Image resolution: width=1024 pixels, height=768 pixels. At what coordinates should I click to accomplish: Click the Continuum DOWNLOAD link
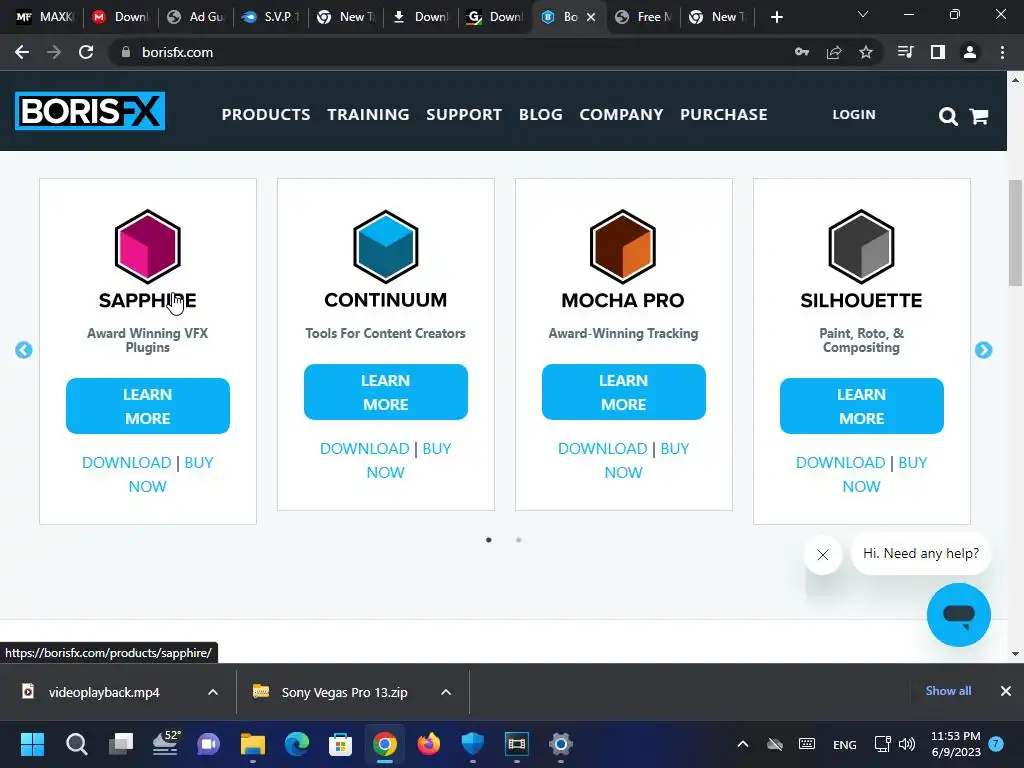coord(364,449)
